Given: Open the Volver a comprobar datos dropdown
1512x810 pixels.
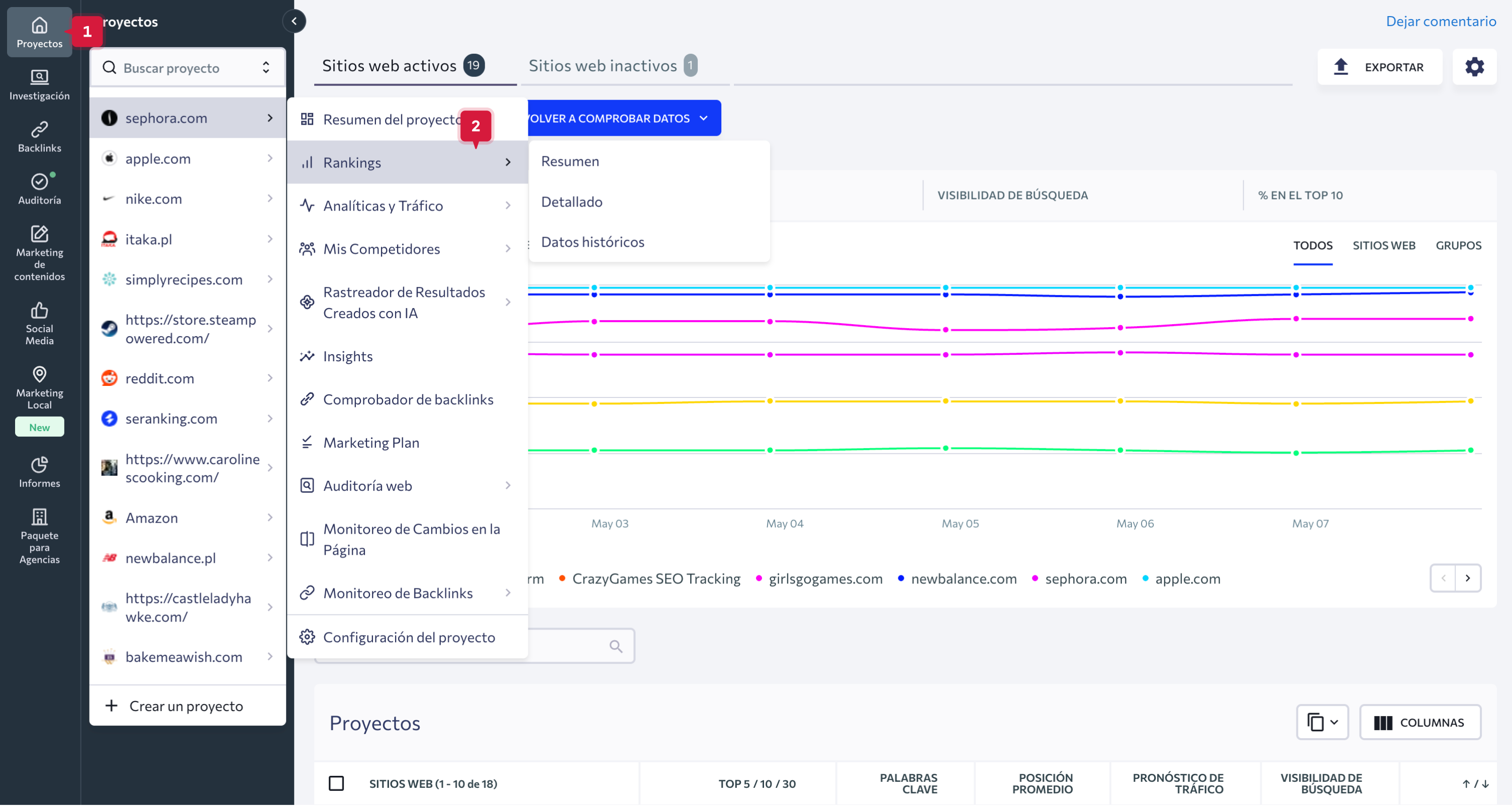Looking at the screenshot, I should 624,118.
